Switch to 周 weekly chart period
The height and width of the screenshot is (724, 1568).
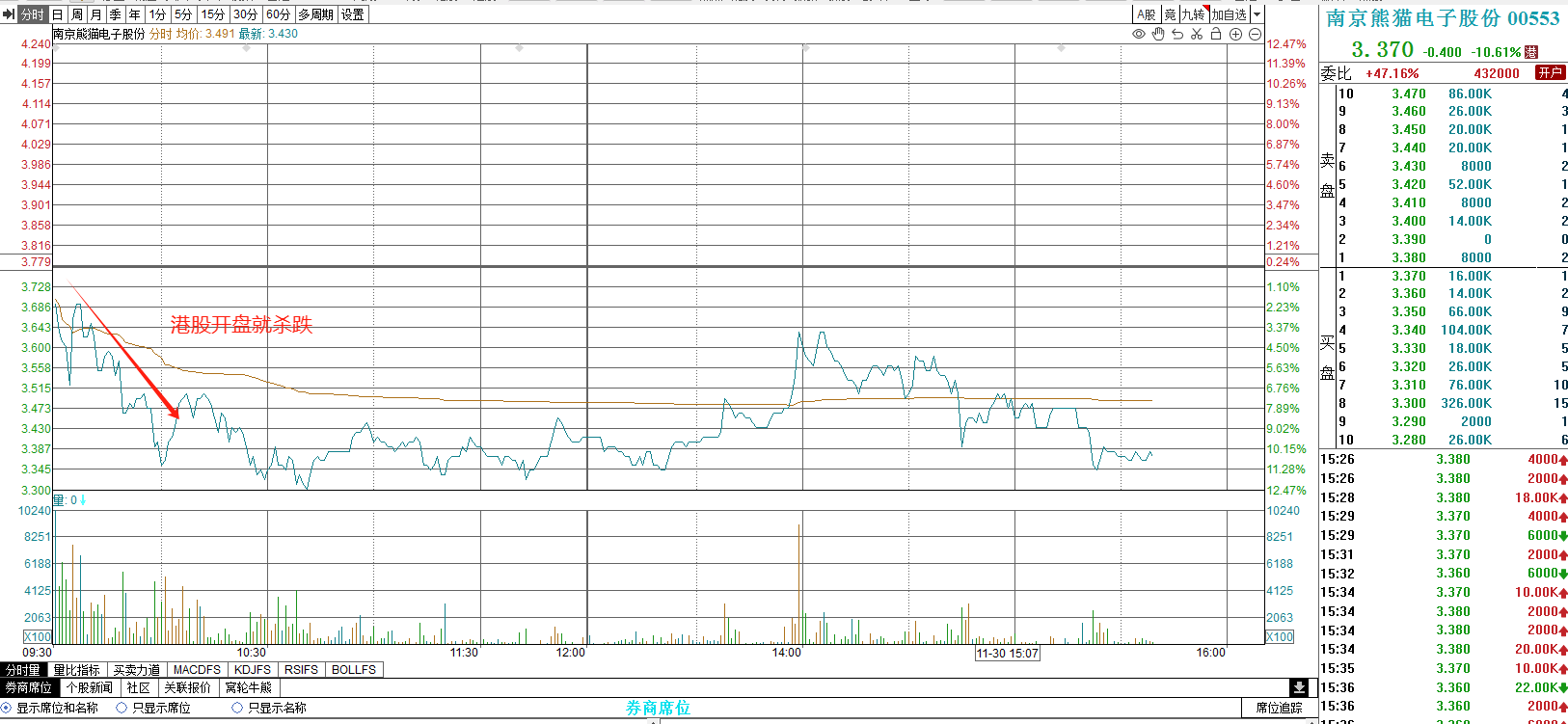tap(76, 14)
